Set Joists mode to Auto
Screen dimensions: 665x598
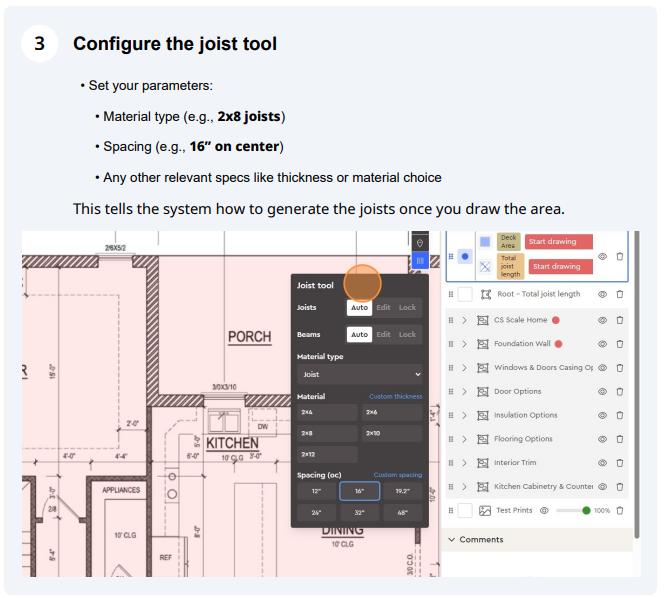pos(359,307)
